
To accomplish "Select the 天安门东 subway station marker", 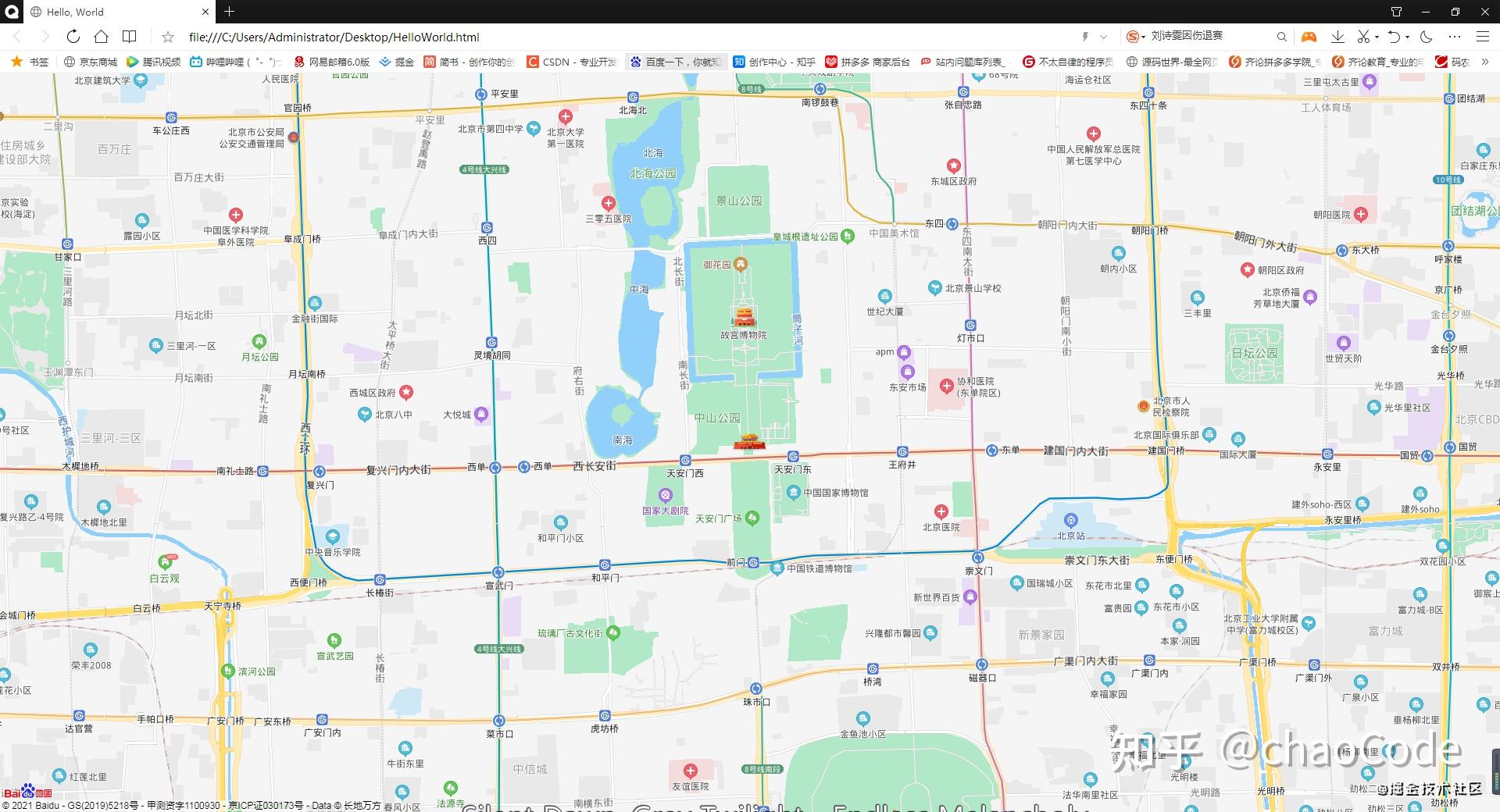I will [793, 456].
